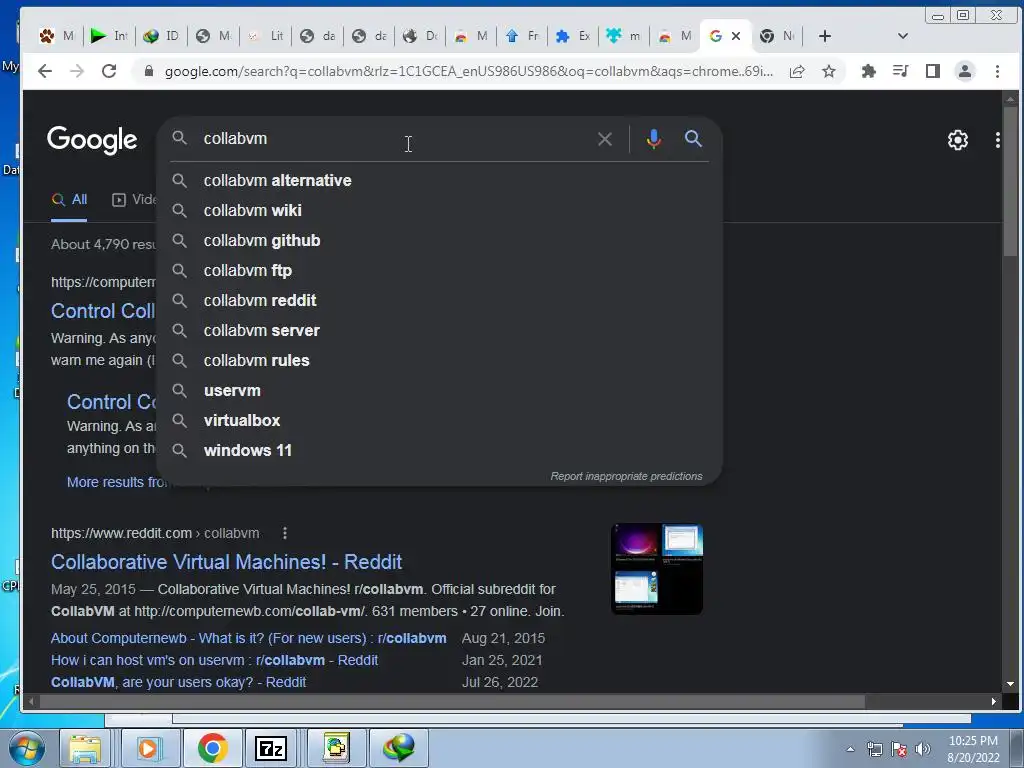Open Google quick settings gear icon

(957, 140)
